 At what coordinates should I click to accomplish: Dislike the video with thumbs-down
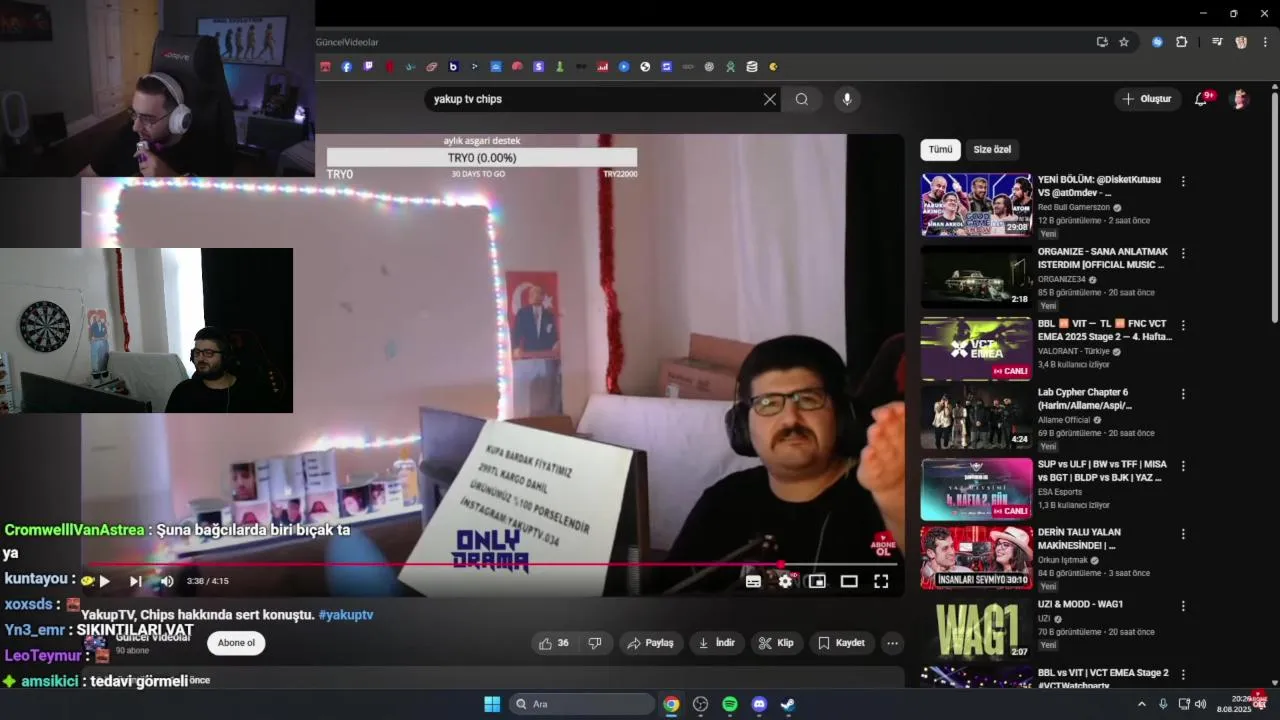[594, 643]
